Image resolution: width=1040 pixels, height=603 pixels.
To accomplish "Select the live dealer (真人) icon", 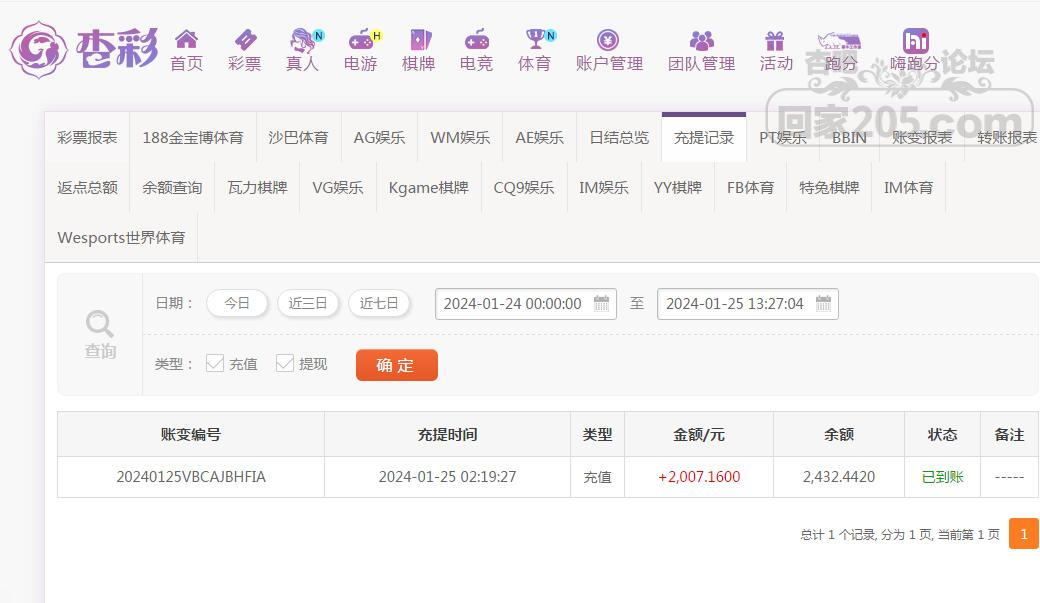I will coord(302,40).
